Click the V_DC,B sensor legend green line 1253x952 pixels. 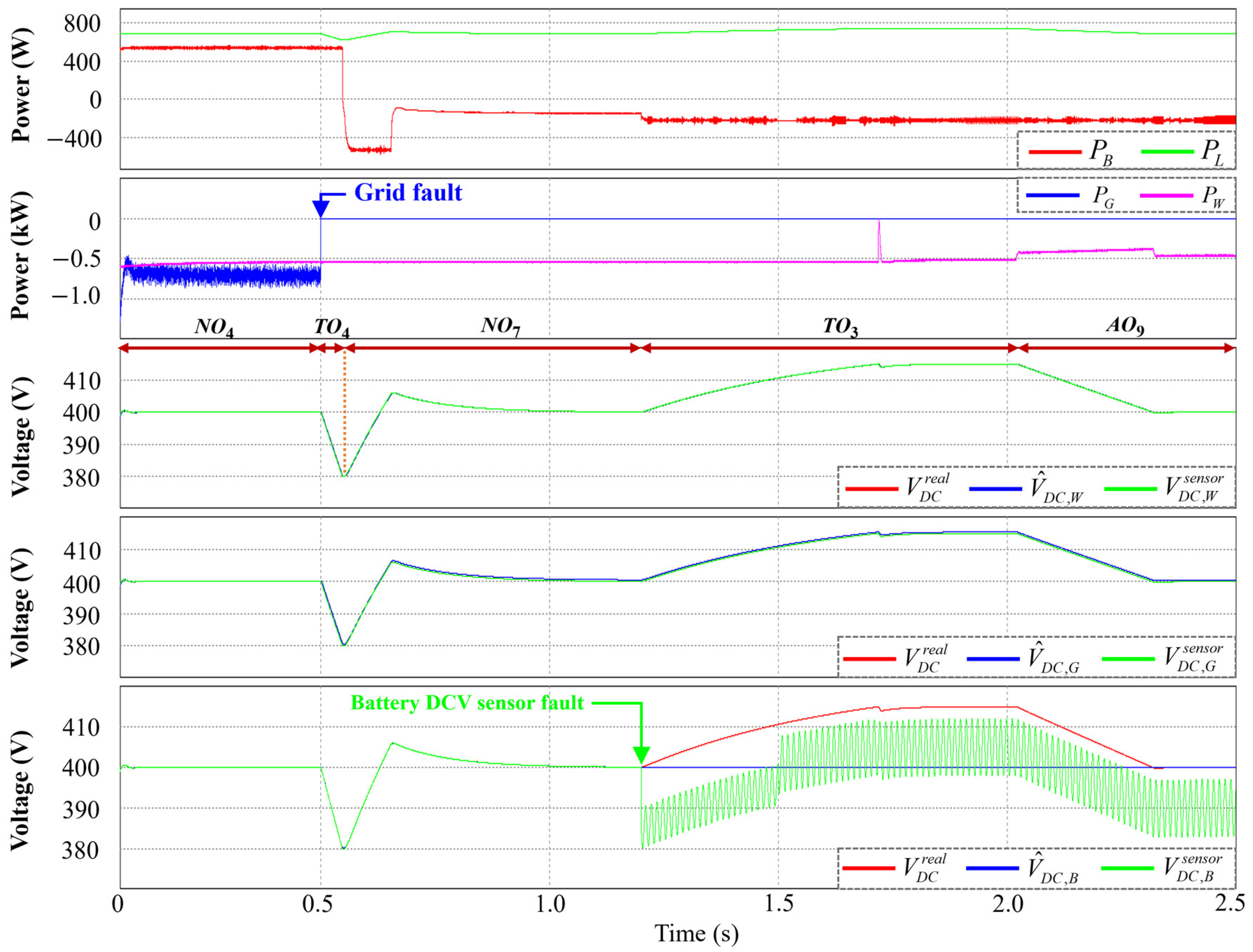(1127, 869)
